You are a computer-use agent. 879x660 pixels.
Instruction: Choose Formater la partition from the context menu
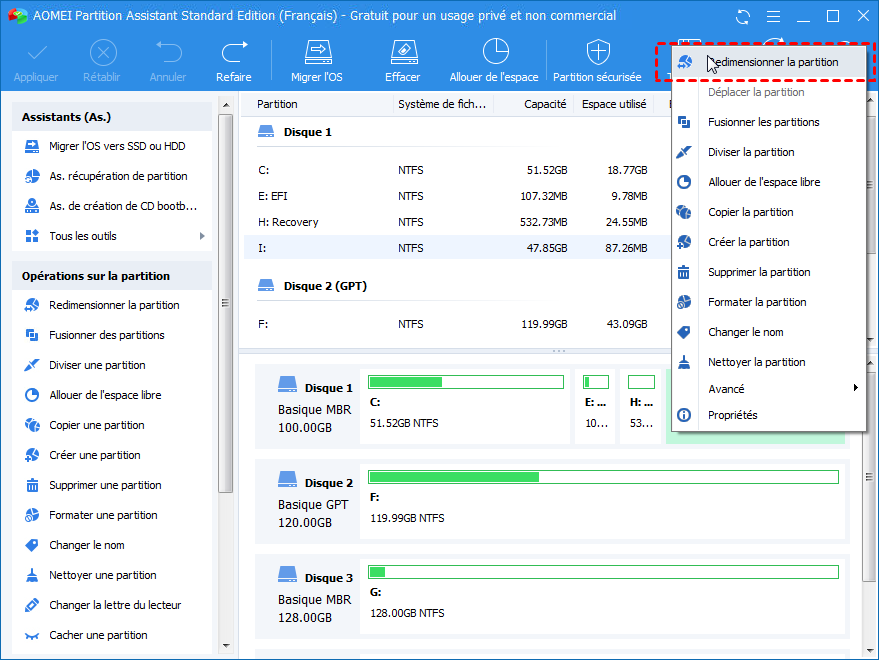(x=757, y=302)
